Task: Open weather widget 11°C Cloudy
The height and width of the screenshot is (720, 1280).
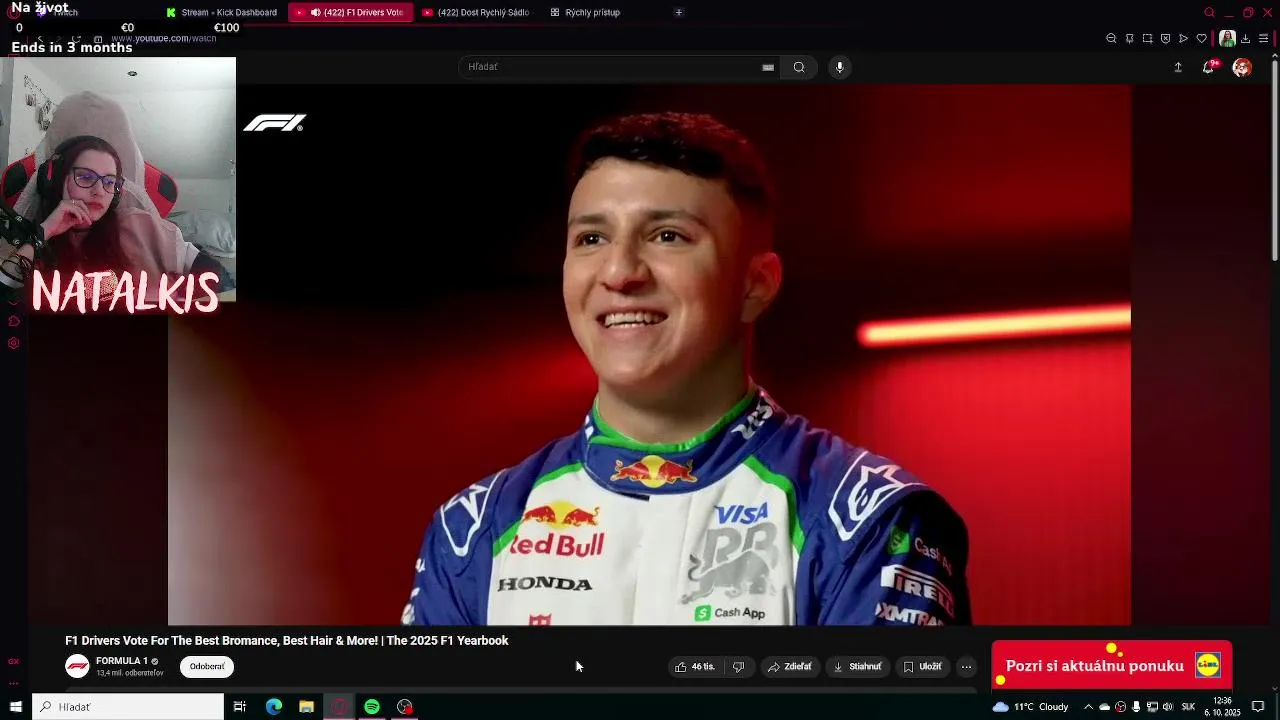Action: [x=1030, y=707]
